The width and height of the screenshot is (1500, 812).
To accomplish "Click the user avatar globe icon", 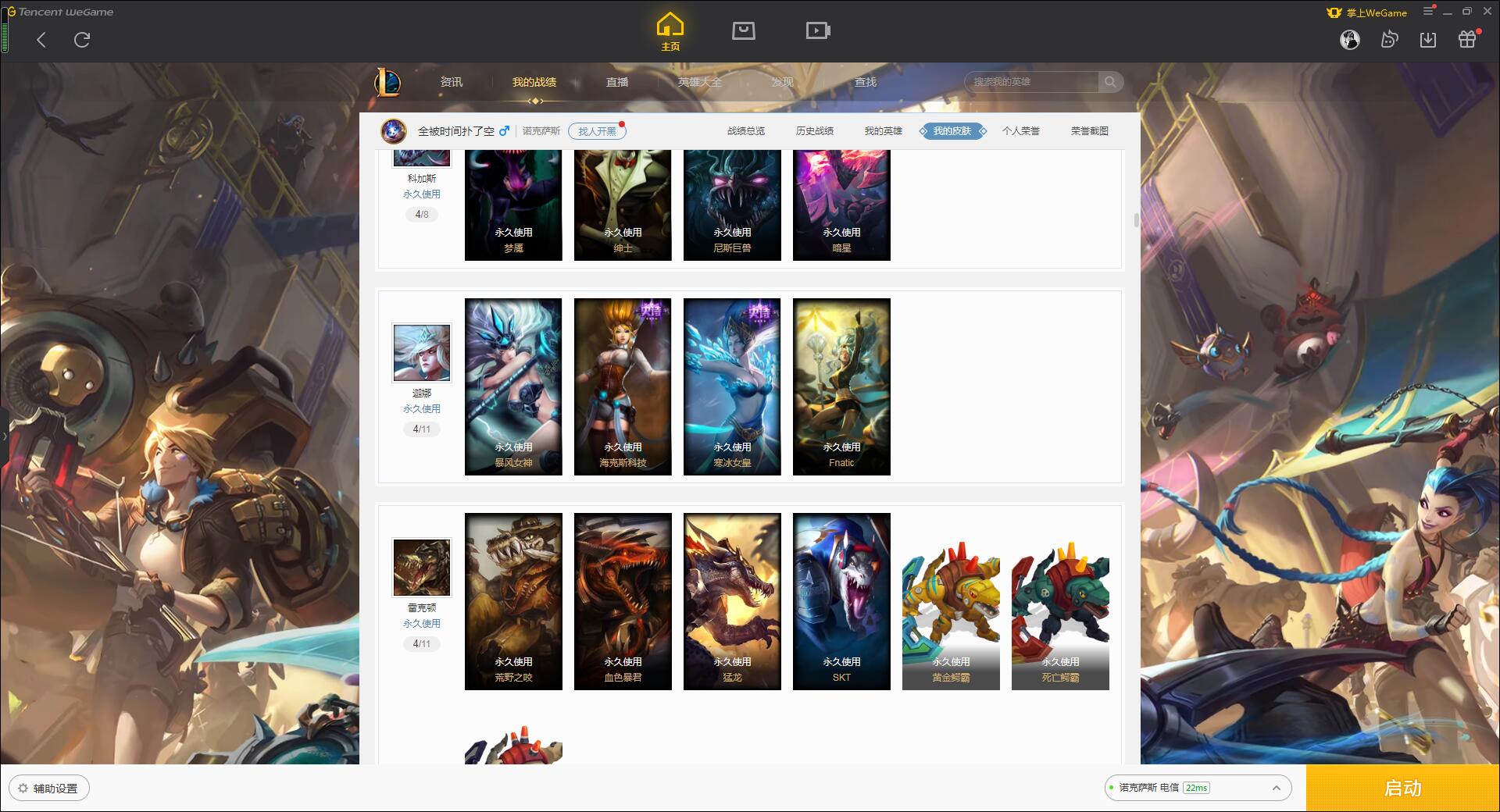I will 1349,39.
